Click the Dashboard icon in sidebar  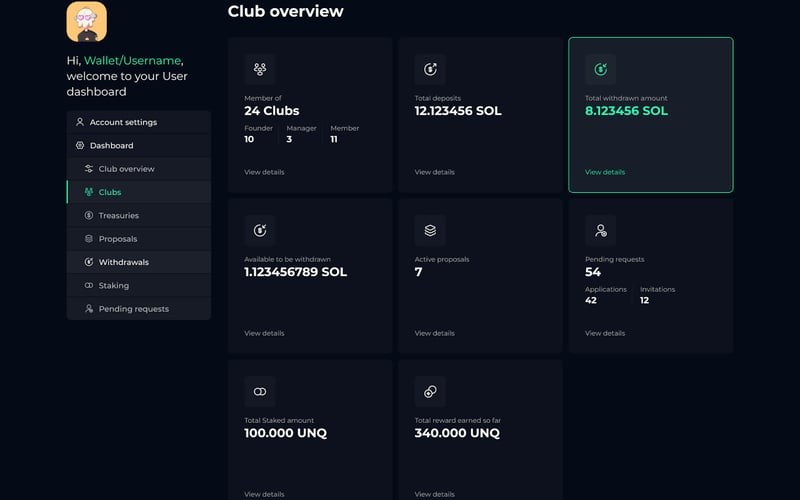pos(80,145)
